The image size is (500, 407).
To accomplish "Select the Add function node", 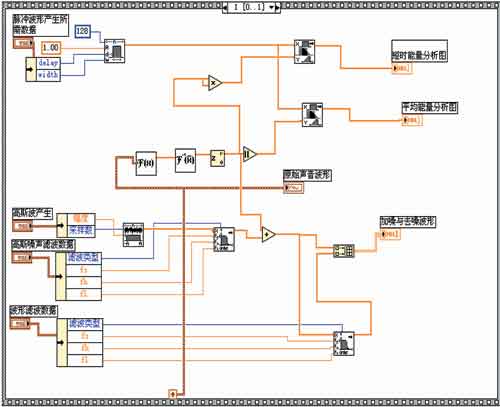I will click(269, 235).
